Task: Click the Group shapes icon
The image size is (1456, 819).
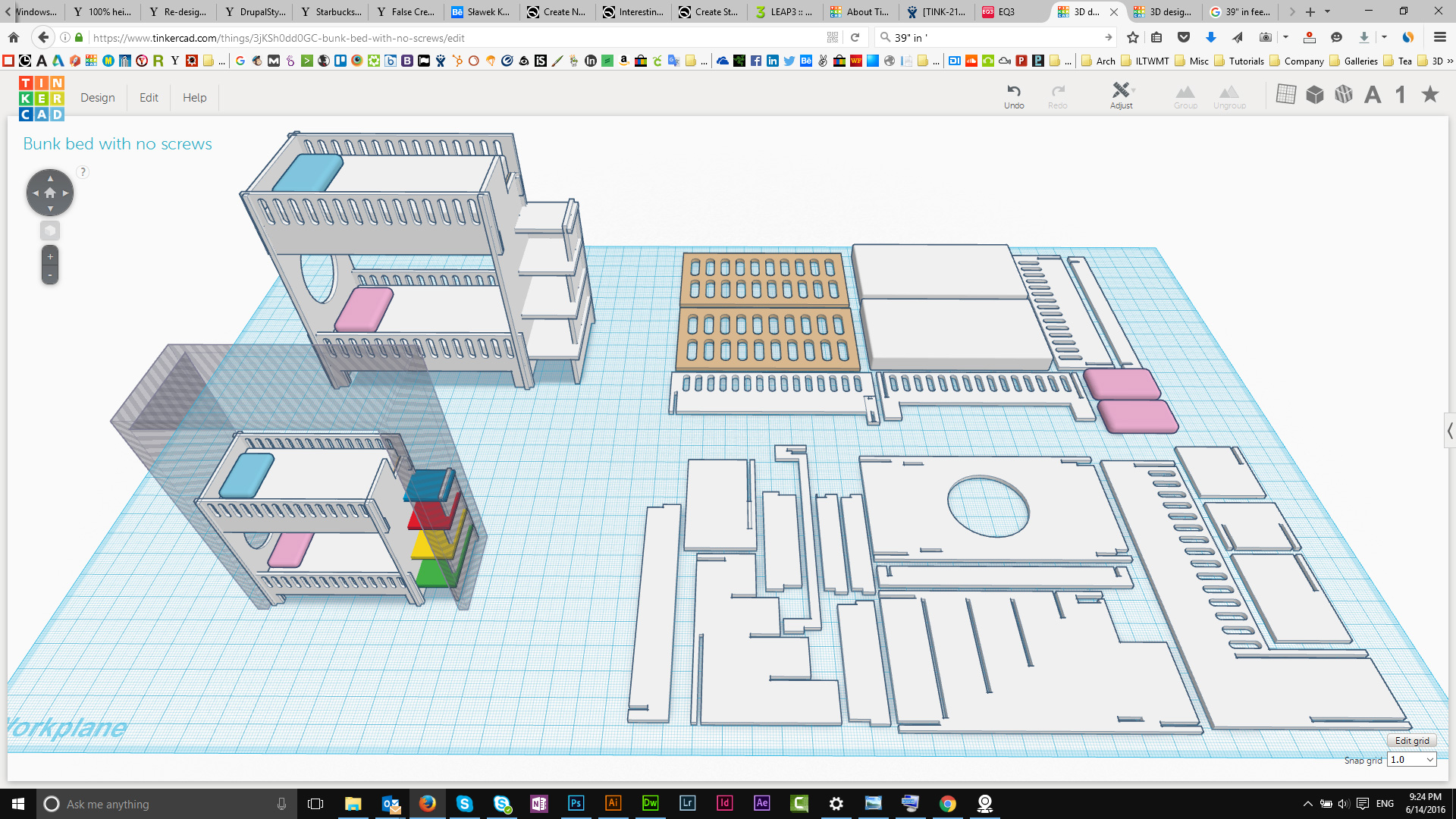Action: [x=1185, y=96]
